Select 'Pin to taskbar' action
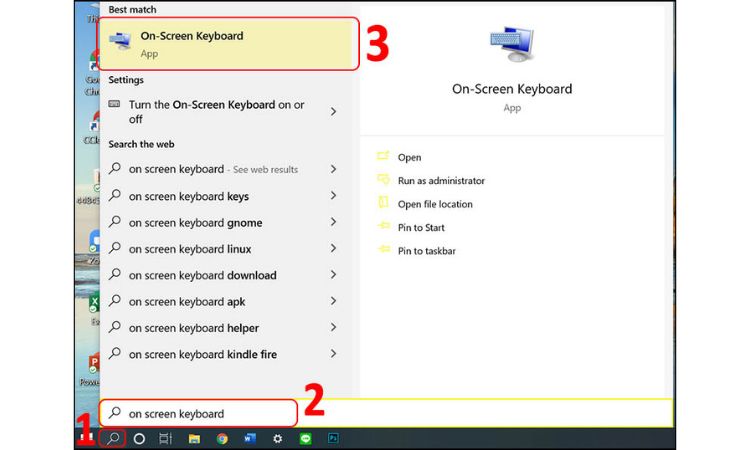The image size is (750, 450). click(426, 251)
